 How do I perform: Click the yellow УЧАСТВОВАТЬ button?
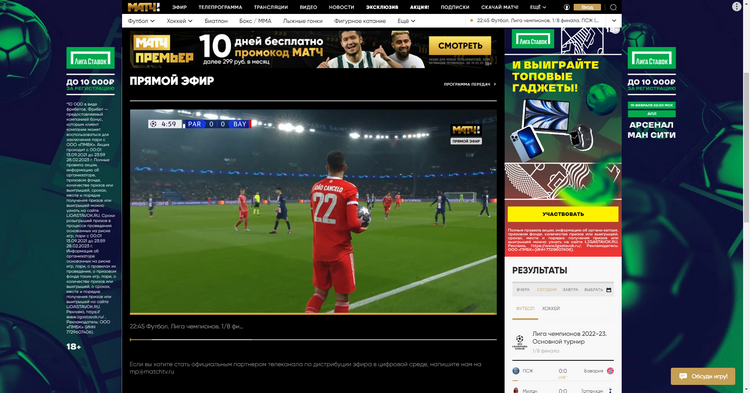point(563,214)
